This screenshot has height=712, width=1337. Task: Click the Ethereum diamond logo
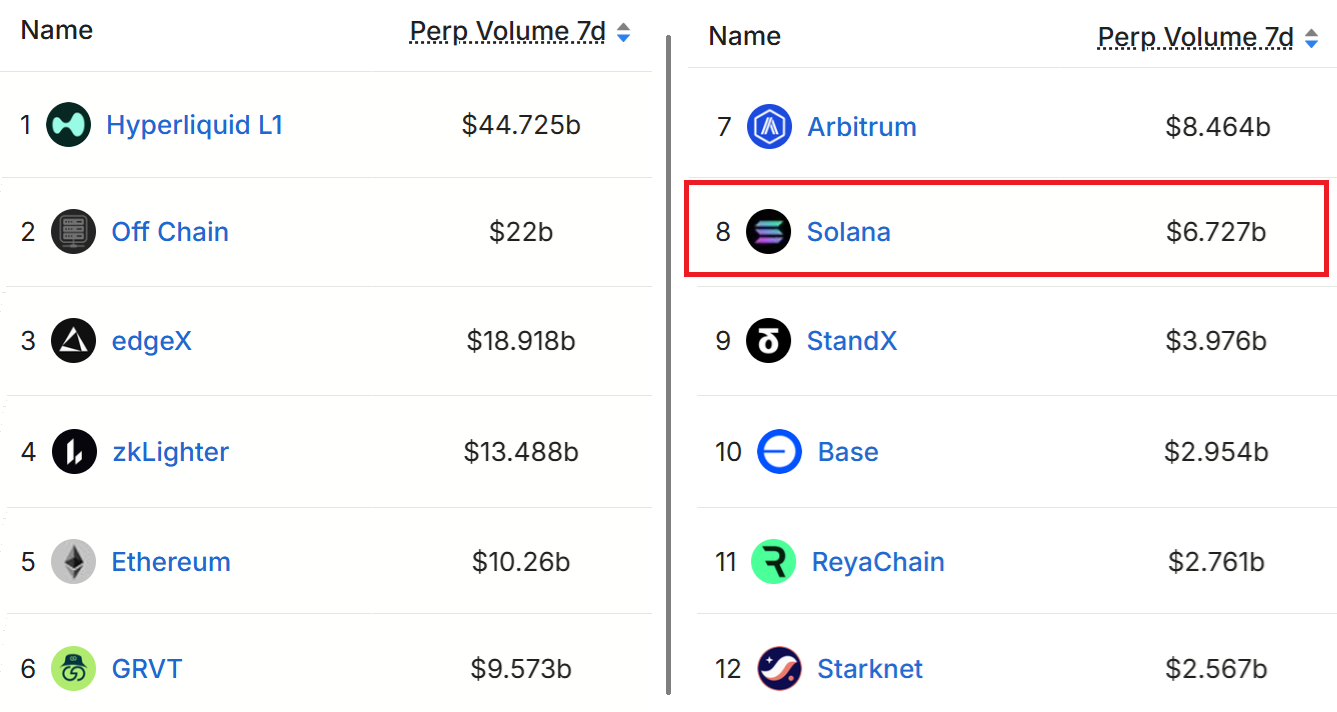(72, 561)
